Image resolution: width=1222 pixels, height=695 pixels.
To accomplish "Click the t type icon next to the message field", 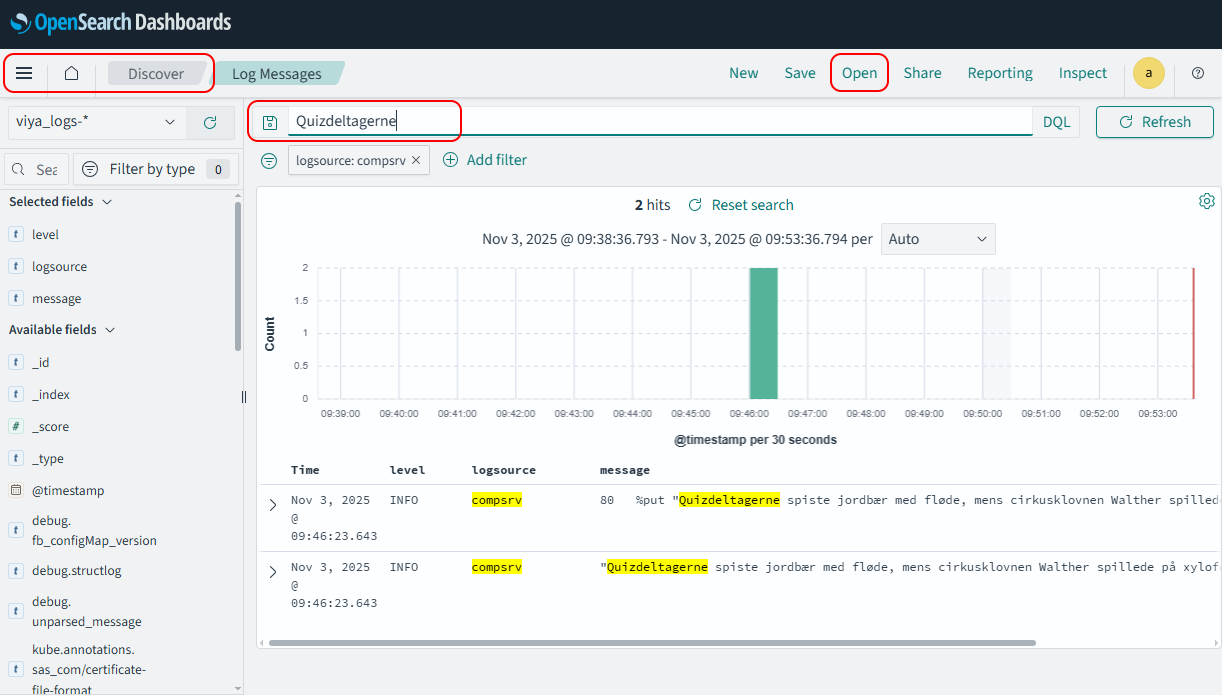I will pyautogui.click(x=16, y=298).
